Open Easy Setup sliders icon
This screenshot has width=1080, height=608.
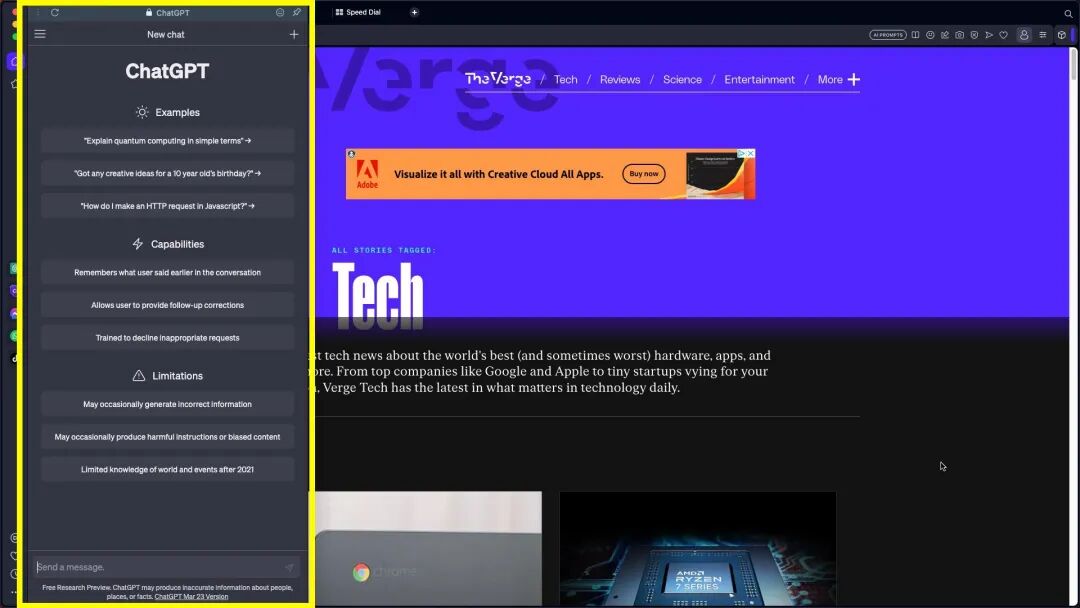1043,34
